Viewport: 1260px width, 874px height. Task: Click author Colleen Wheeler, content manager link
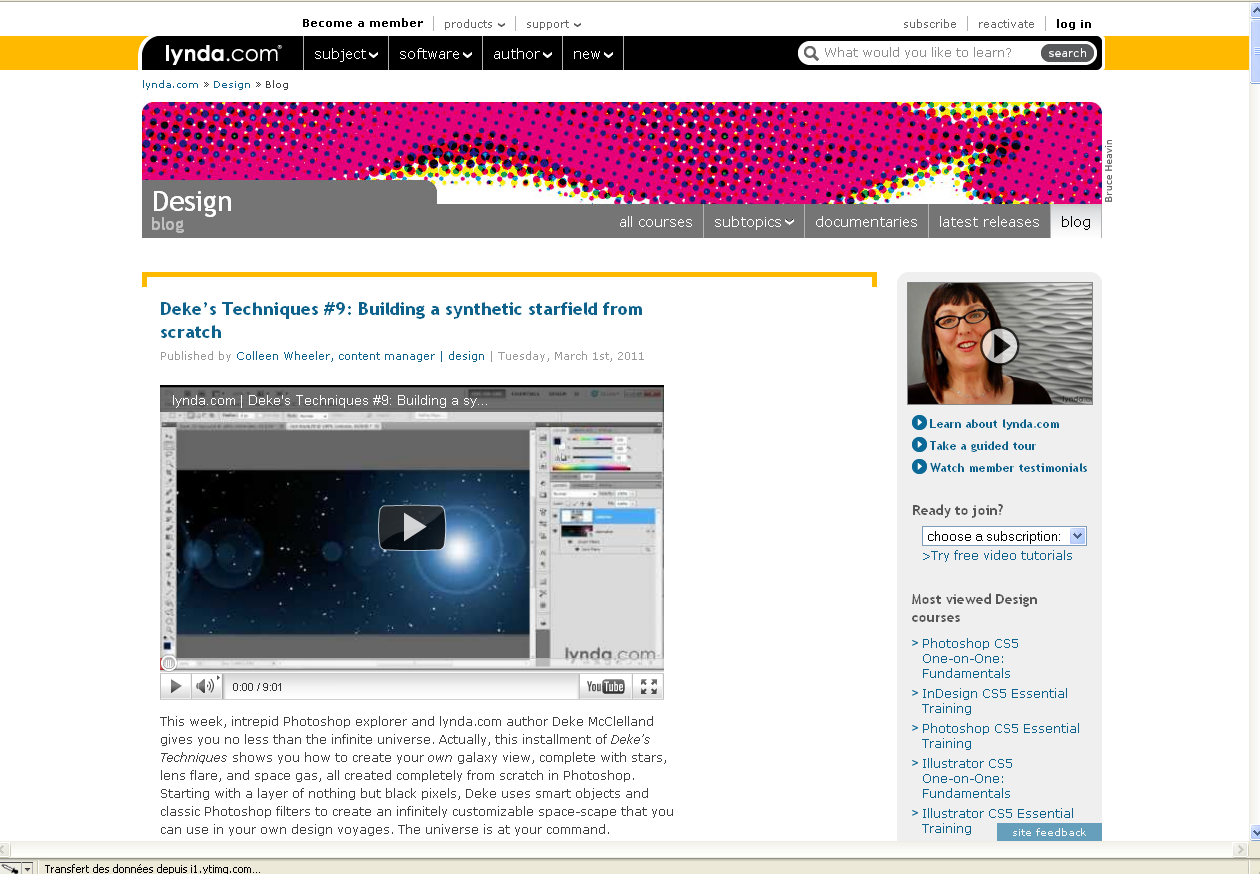336,356
